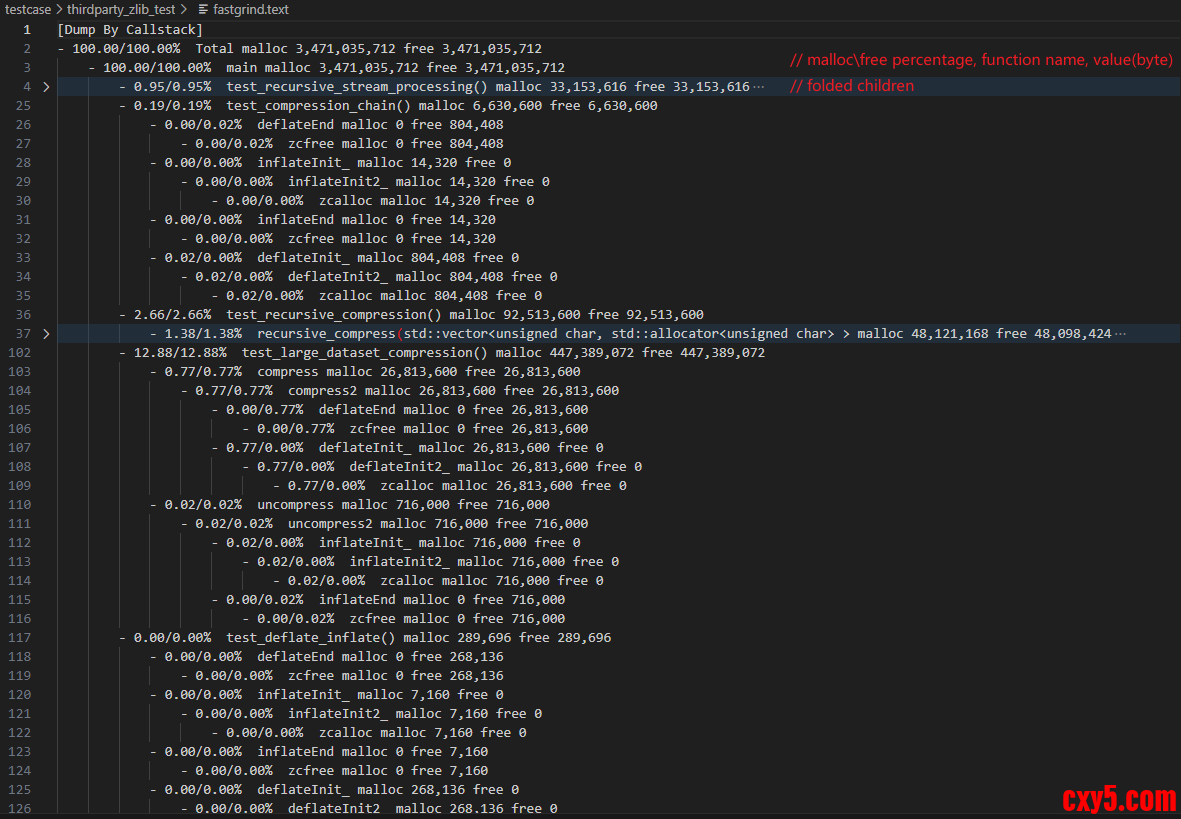Click line number 1 in the gutter
The height and width of the screenshot is (819, 1181).
click(27, 30)
